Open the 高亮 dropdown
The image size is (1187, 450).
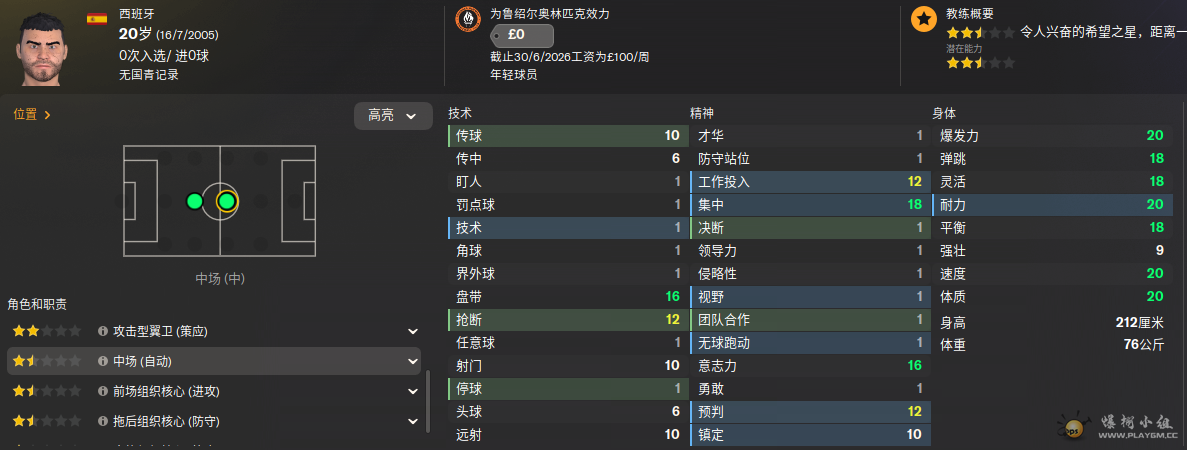point(393,116)
